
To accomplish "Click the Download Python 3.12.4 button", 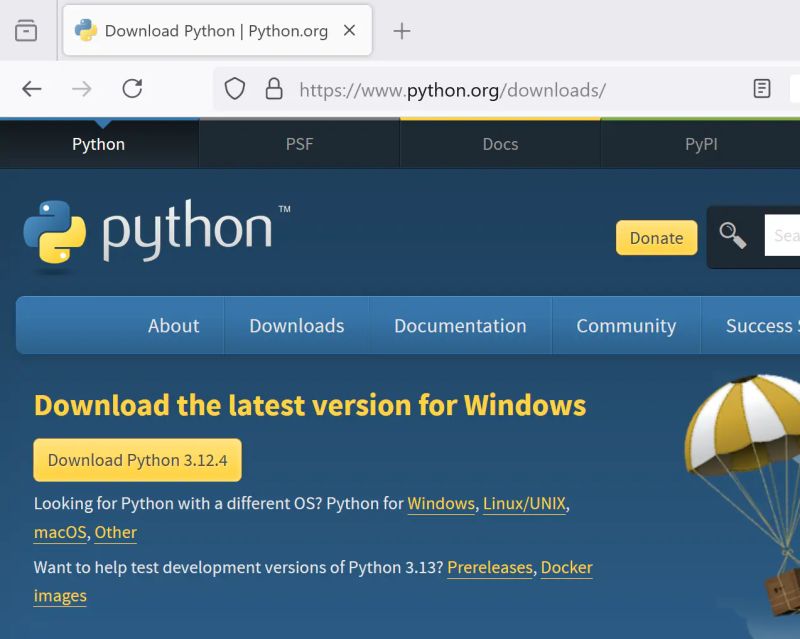I will point(137,460).
